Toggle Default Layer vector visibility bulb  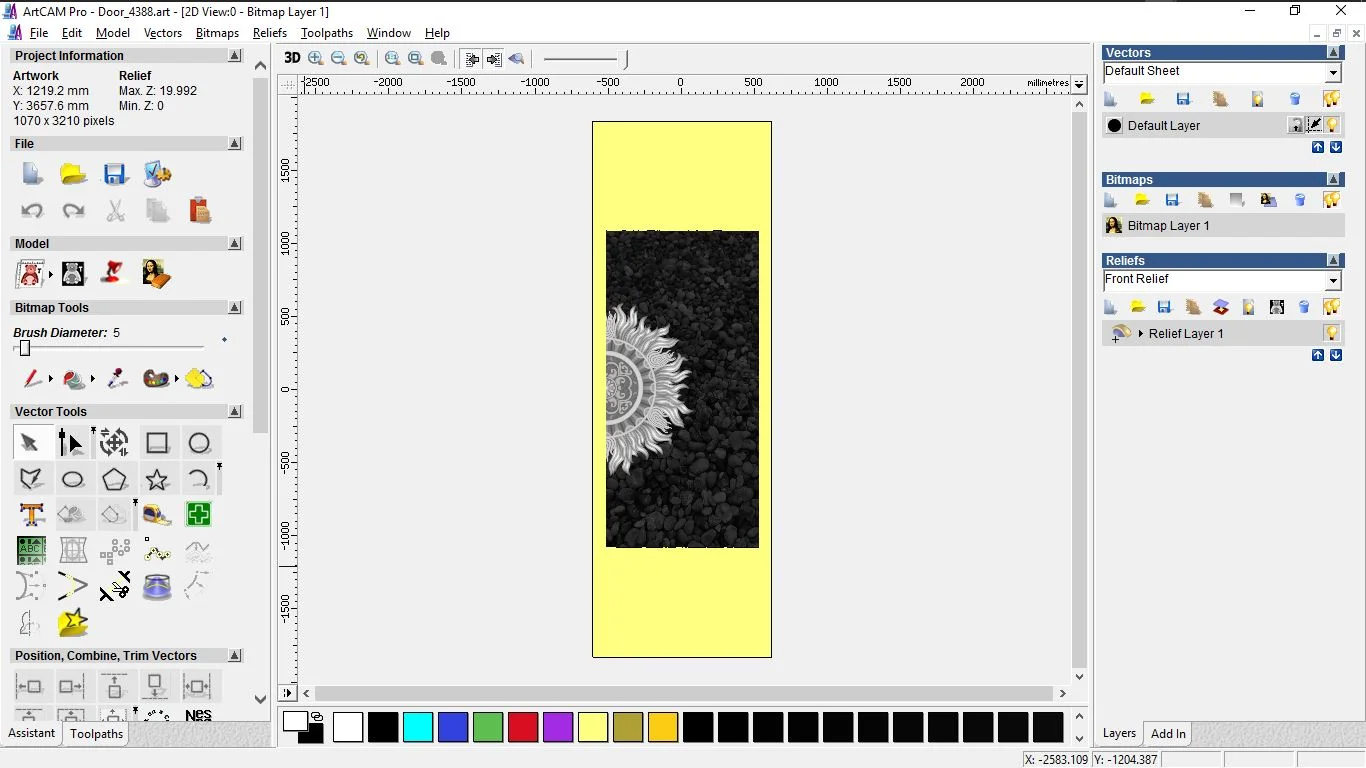tap(1332, 125)
